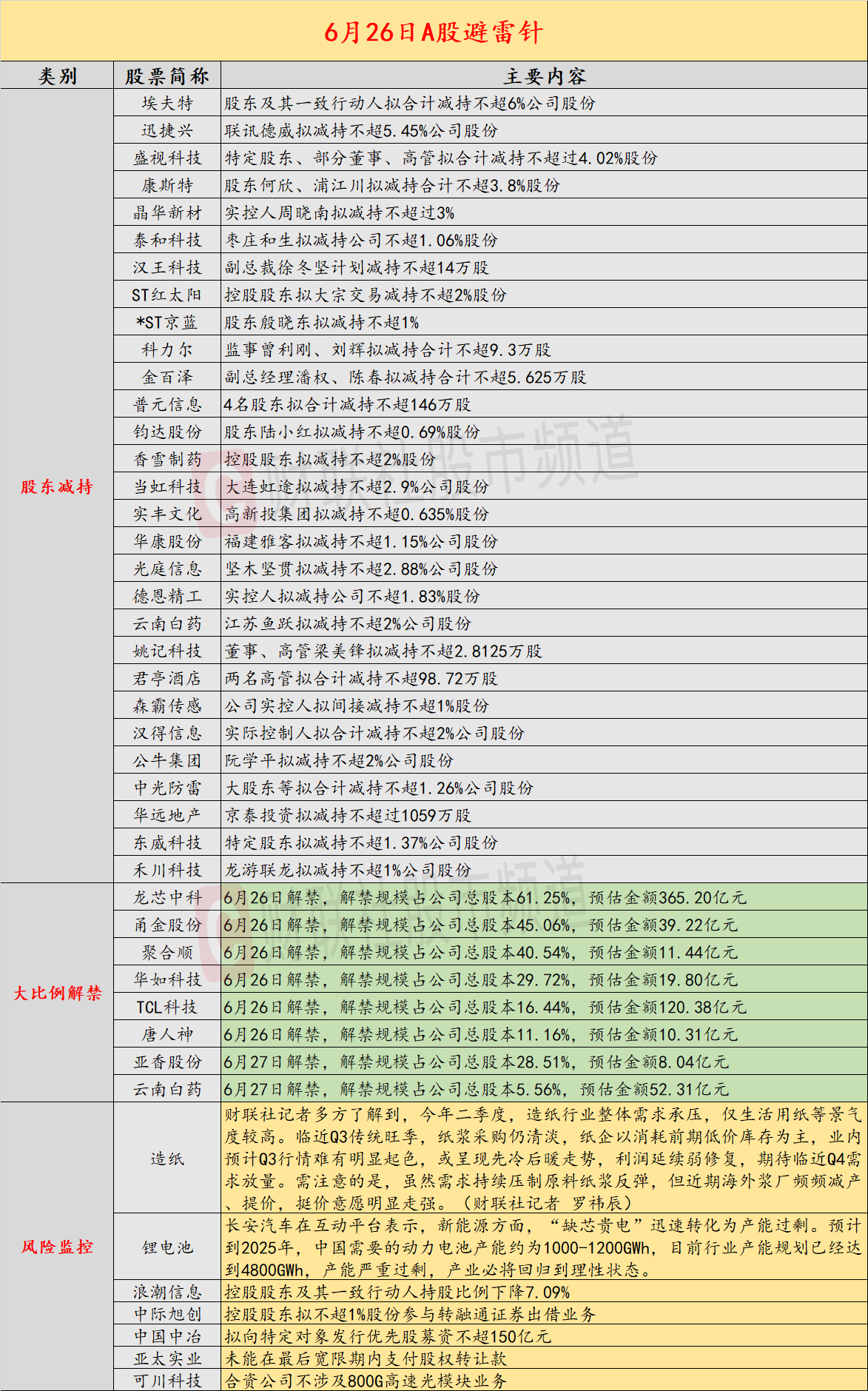This screenshot has height=1391, width=868.
Task: Select the 股票简称 column header
Action: 167,76
